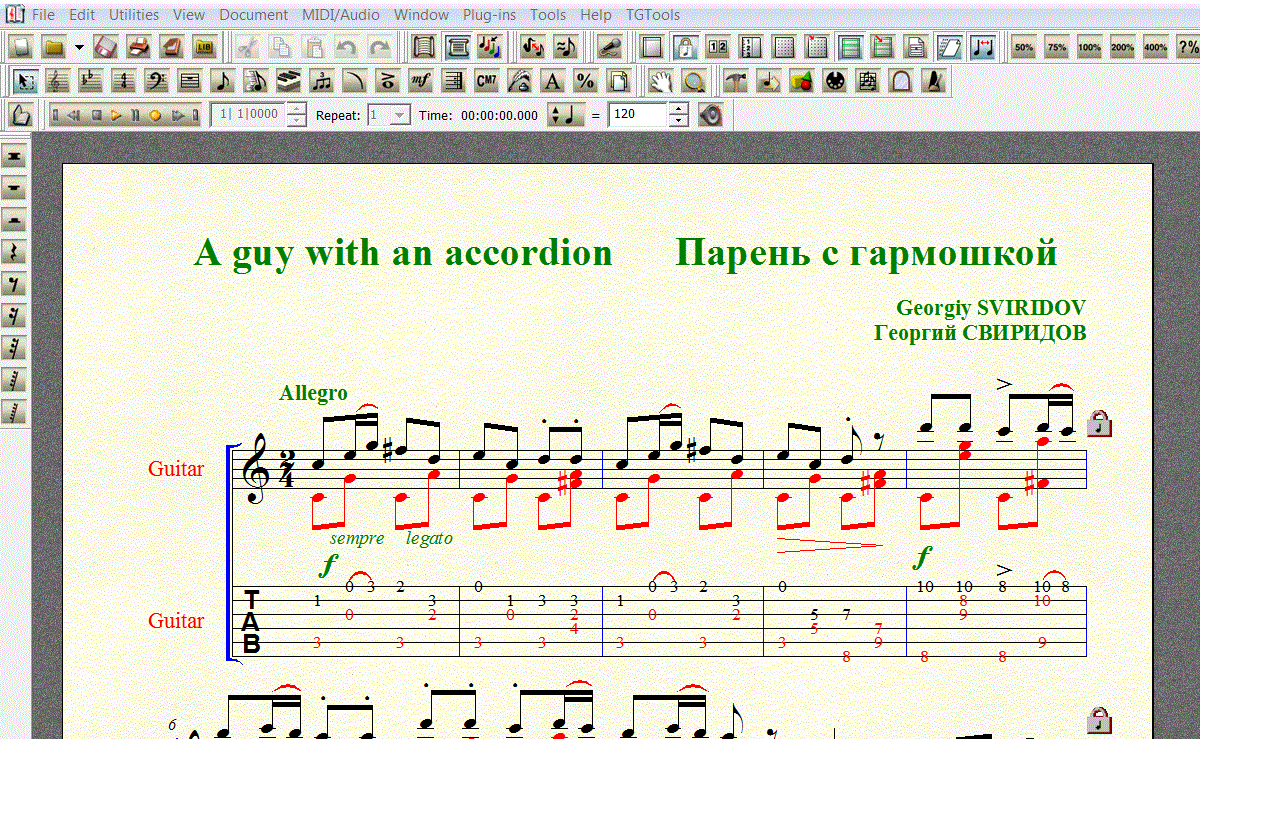This screenshot has height=817, width=1274.
Task: Open the tempo note duration selector
Action: pos(566,115)
